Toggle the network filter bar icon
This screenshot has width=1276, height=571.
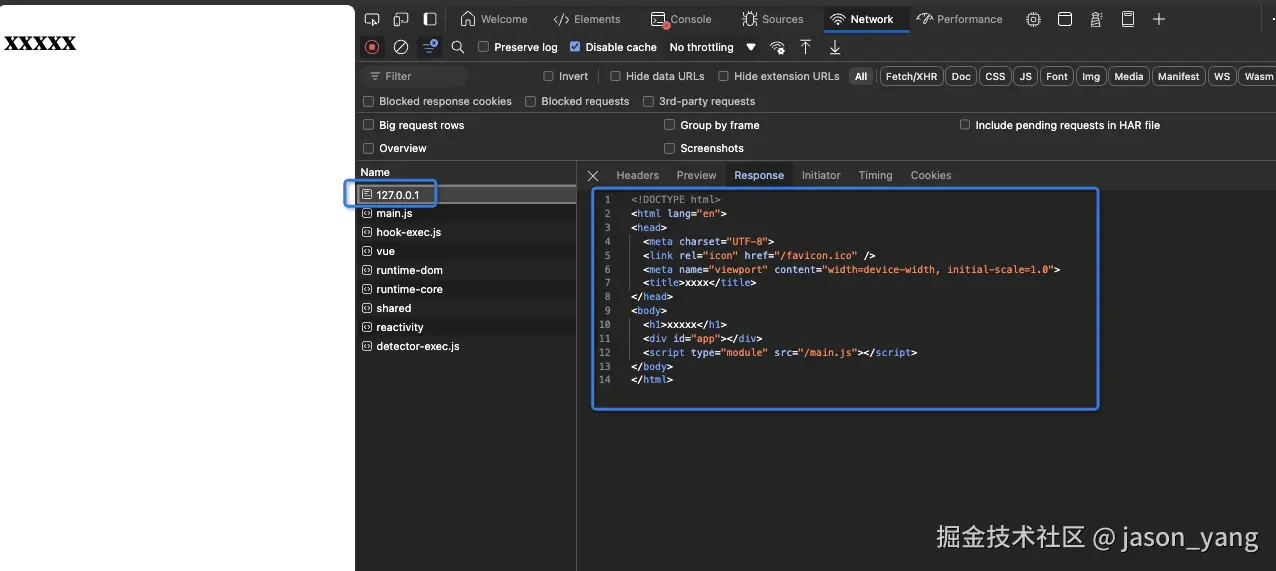pos(429,47)
